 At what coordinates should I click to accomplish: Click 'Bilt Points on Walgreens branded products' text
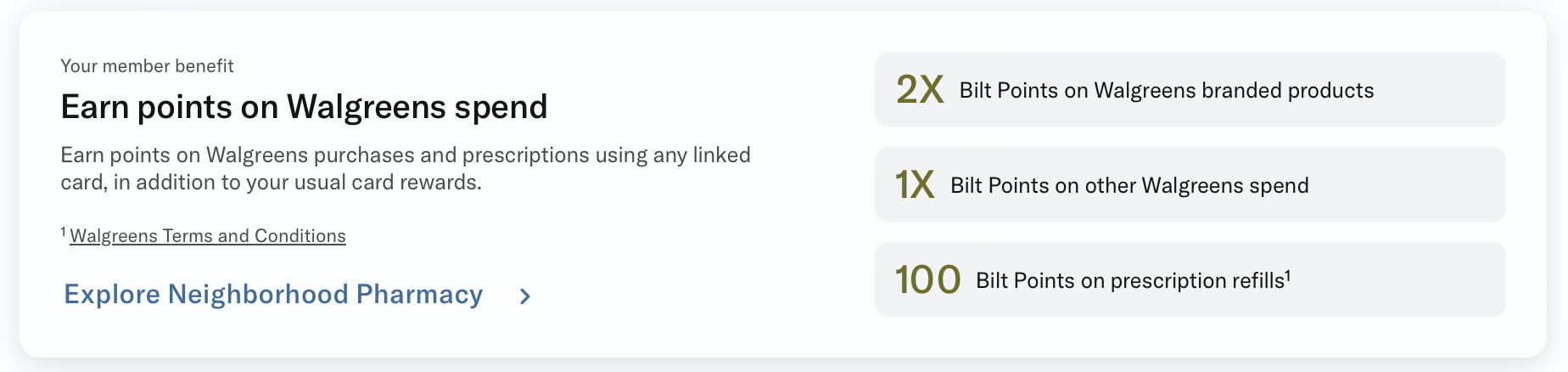click(x=1166, y=90)
